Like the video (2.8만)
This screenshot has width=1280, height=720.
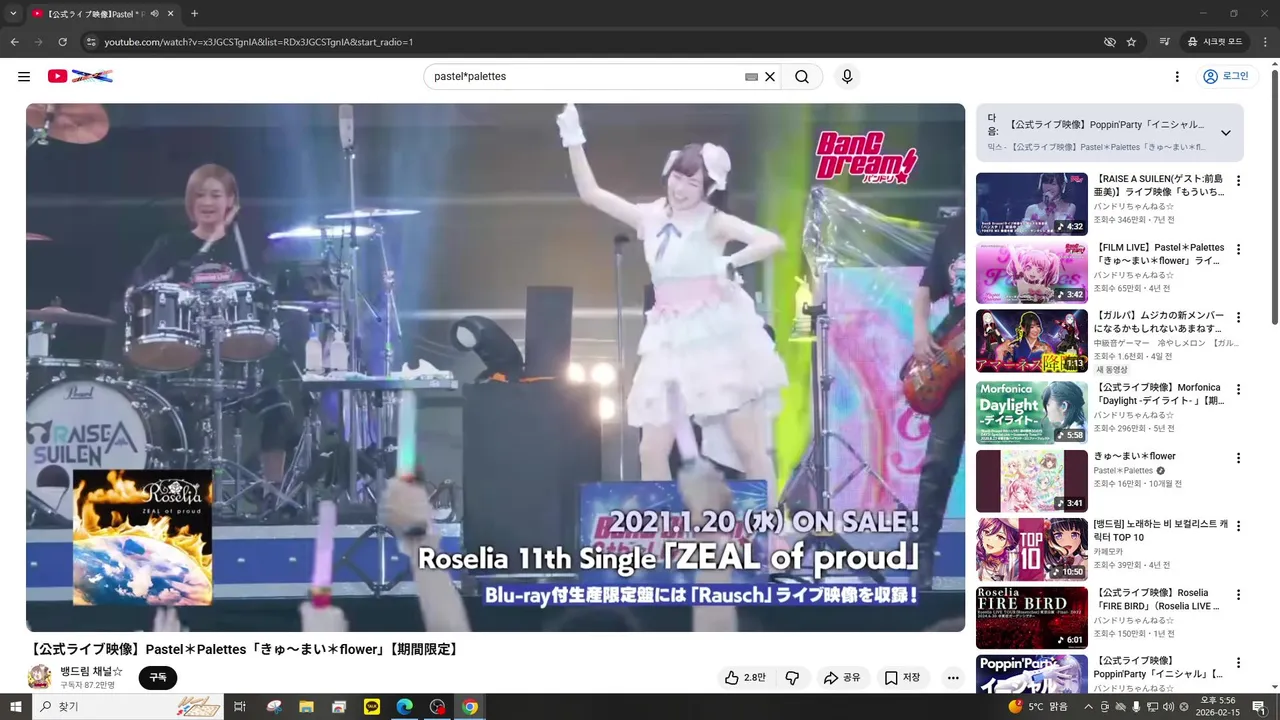pyautogui.click(x=744, y=678)
